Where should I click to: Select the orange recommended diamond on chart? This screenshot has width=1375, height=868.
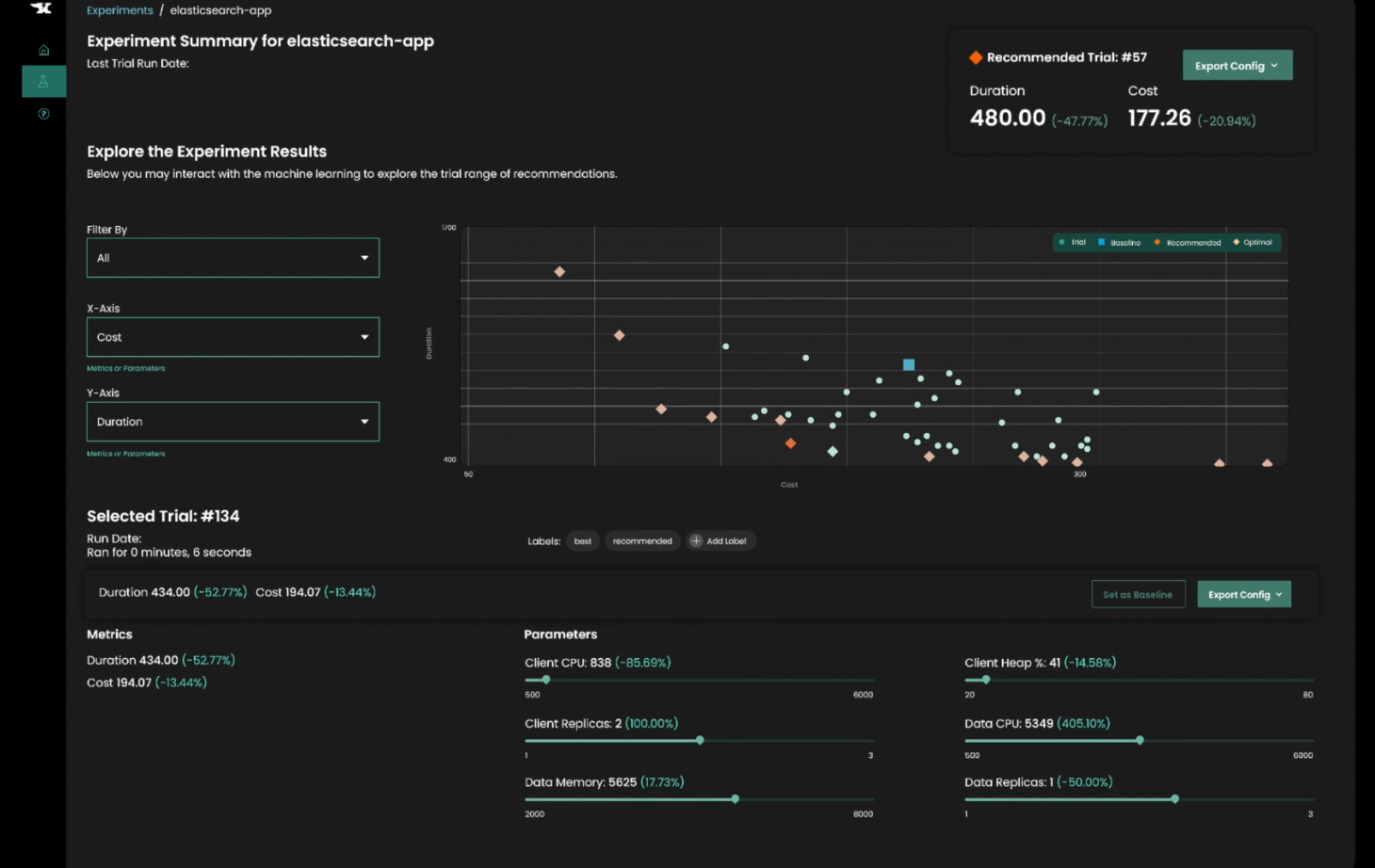[x=790, y=442]
